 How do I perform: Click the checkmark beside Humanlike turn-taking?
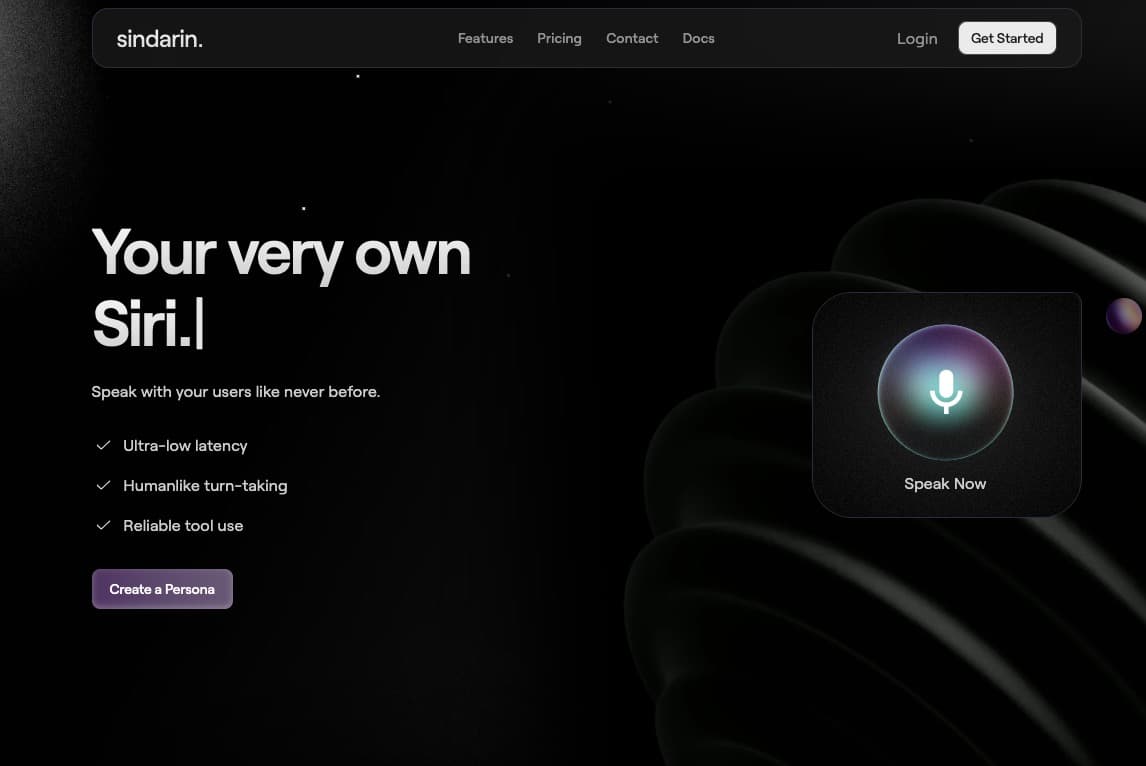click(x=103, y=485)
